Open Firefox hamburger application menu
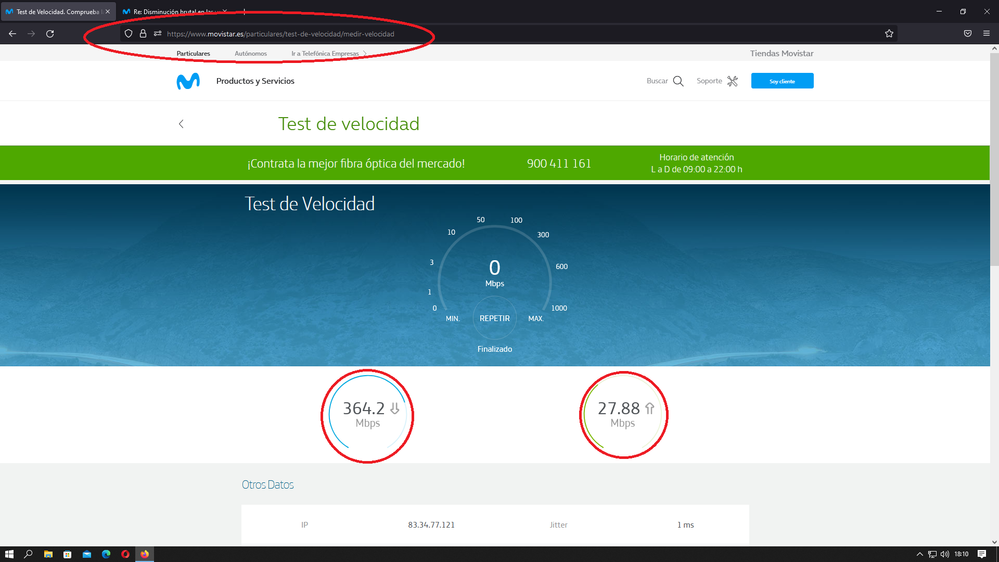Viewport: 999px width, 562px height. [x=986, y=34]
